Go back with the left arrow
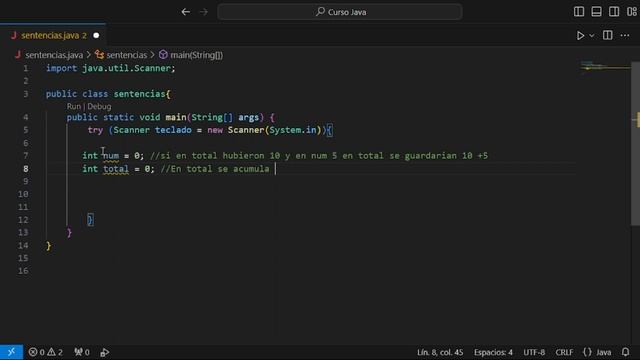 tap(186, 12)
